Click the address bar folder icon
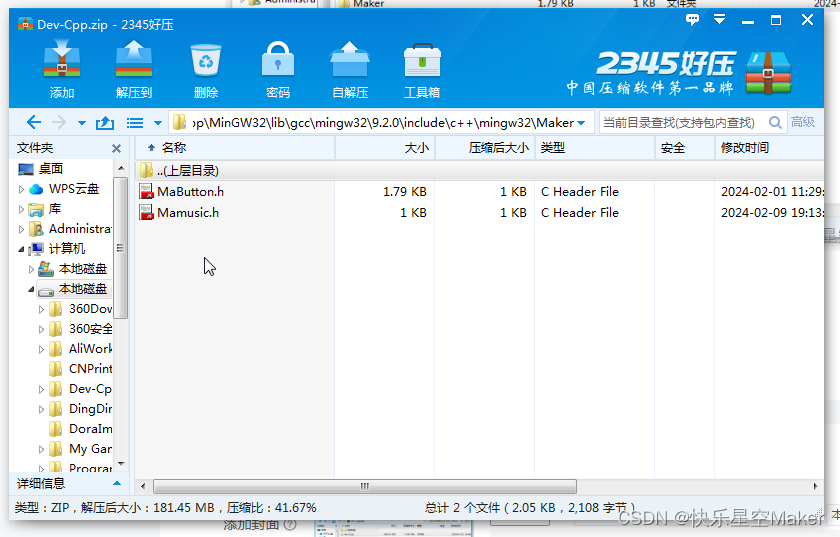The image size is (840, 537). 179,123
